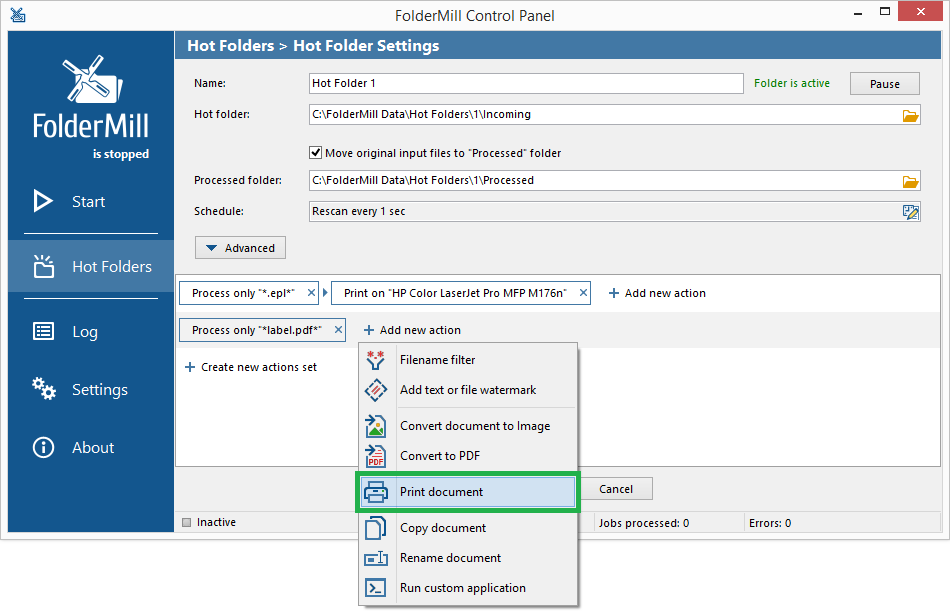Open Add new action for first actions set

pyautogui.click(x=657, y=293)
